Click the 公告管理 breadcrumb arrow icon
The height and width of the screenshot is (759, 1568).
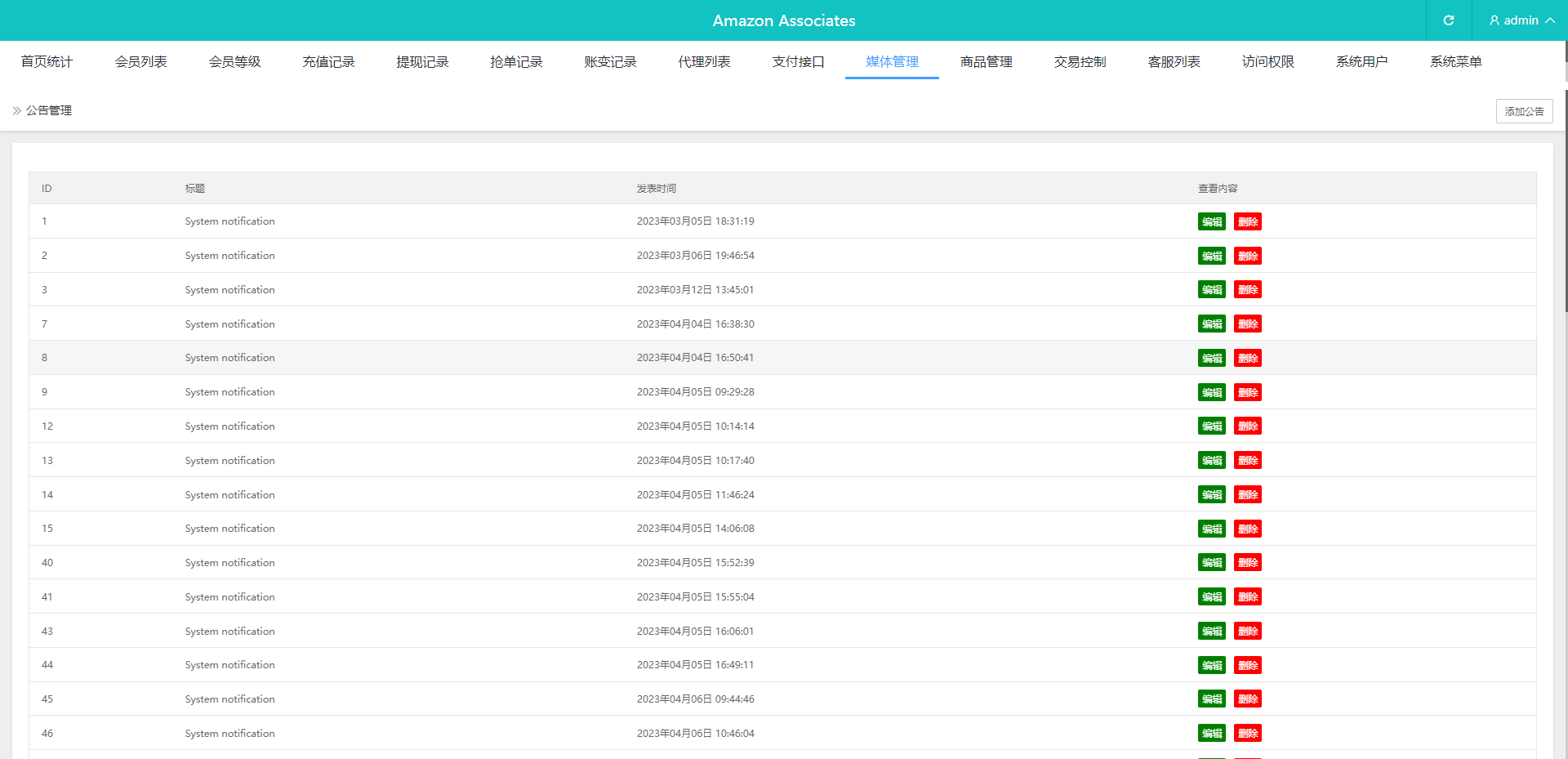[17, 110]
